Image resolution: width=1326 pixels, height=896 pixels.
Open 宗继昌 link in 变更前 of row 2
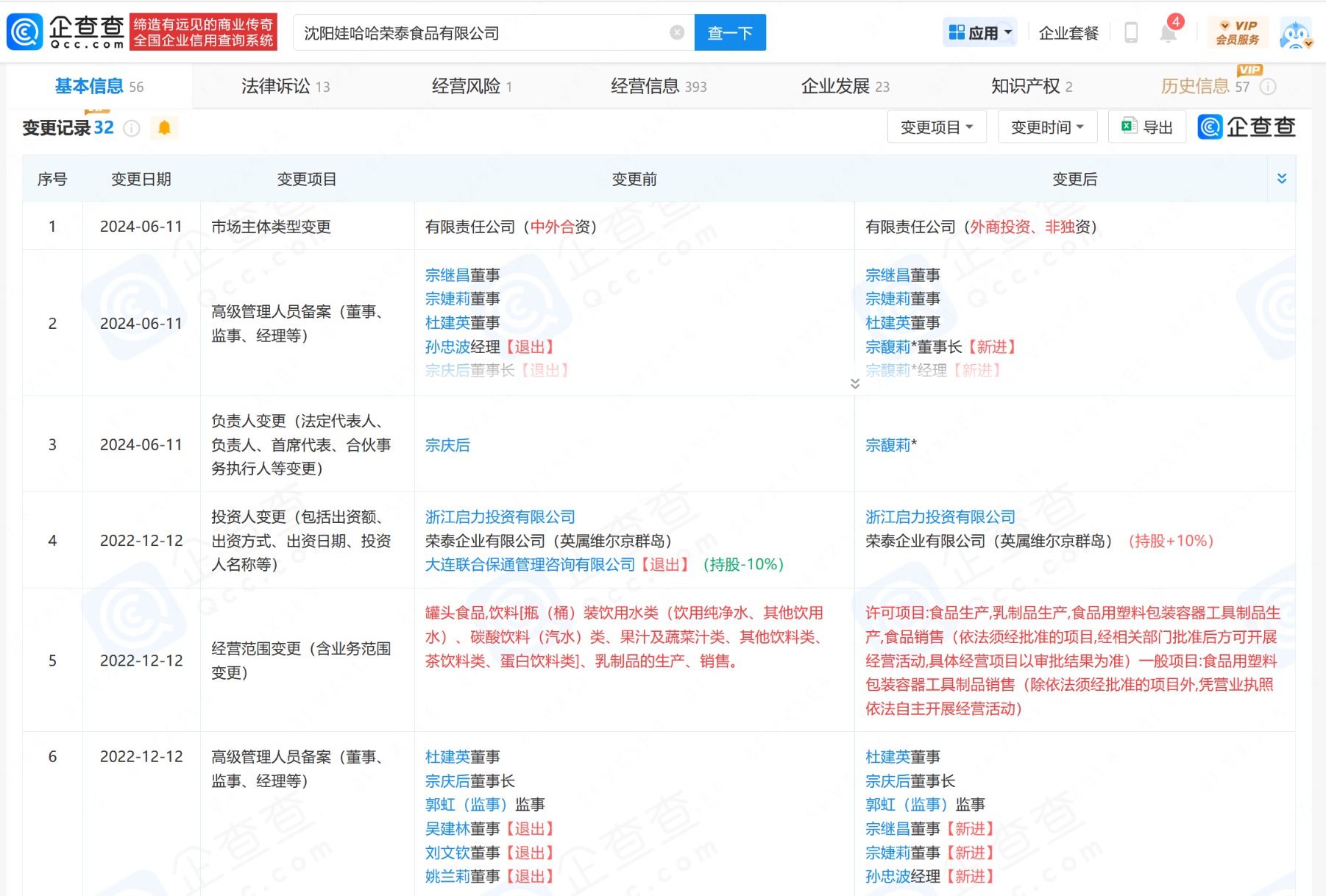point(447,275)
